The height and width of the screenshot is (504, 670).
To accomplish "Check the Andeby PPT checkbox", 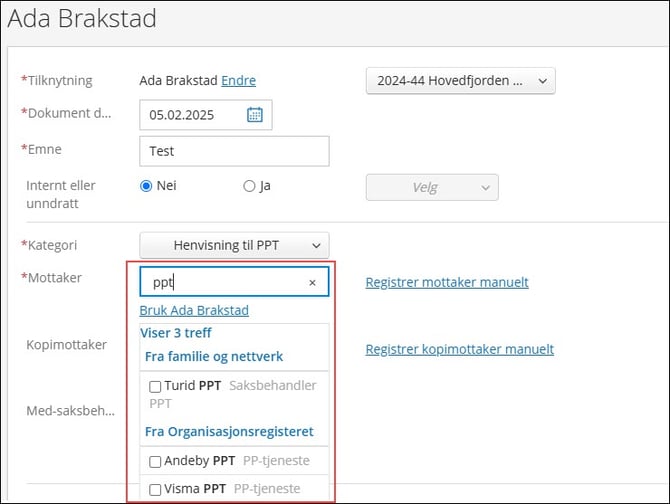I will pos(155,462).
